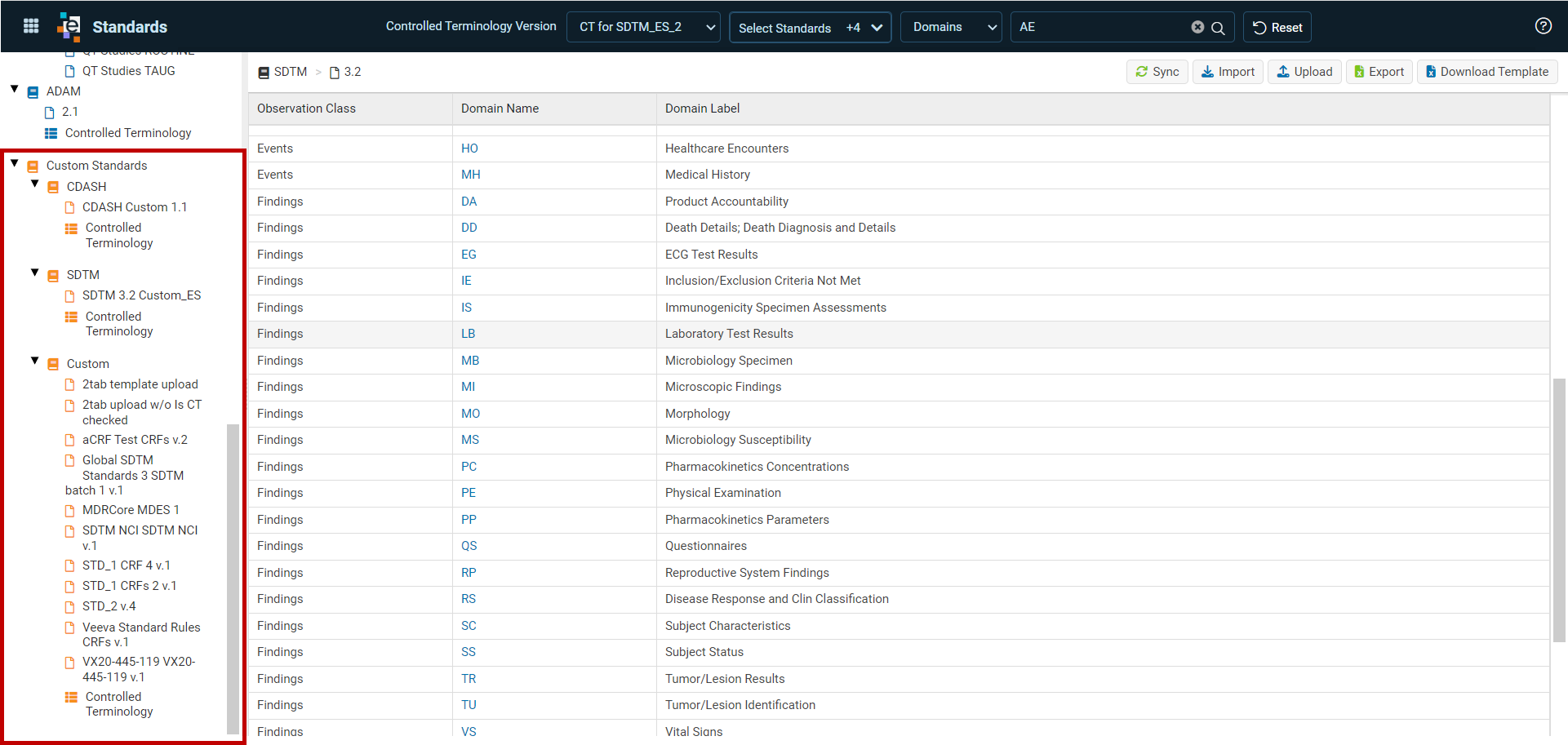
Task: Click the SDTM breadcrumb book icon
Action: [264, 73]
